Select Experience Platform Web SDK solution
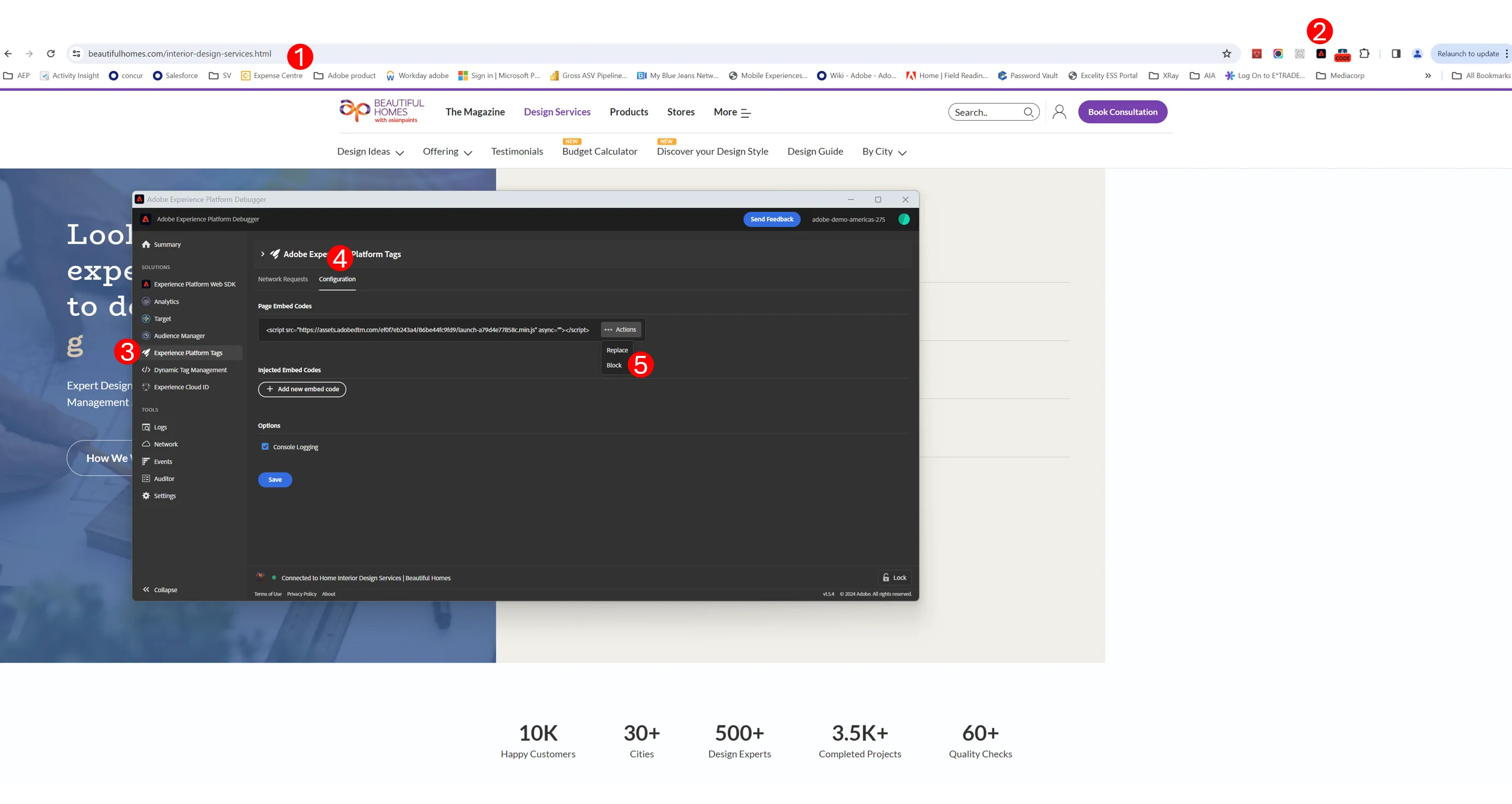 pyautogui.click(x=188, y=284)
